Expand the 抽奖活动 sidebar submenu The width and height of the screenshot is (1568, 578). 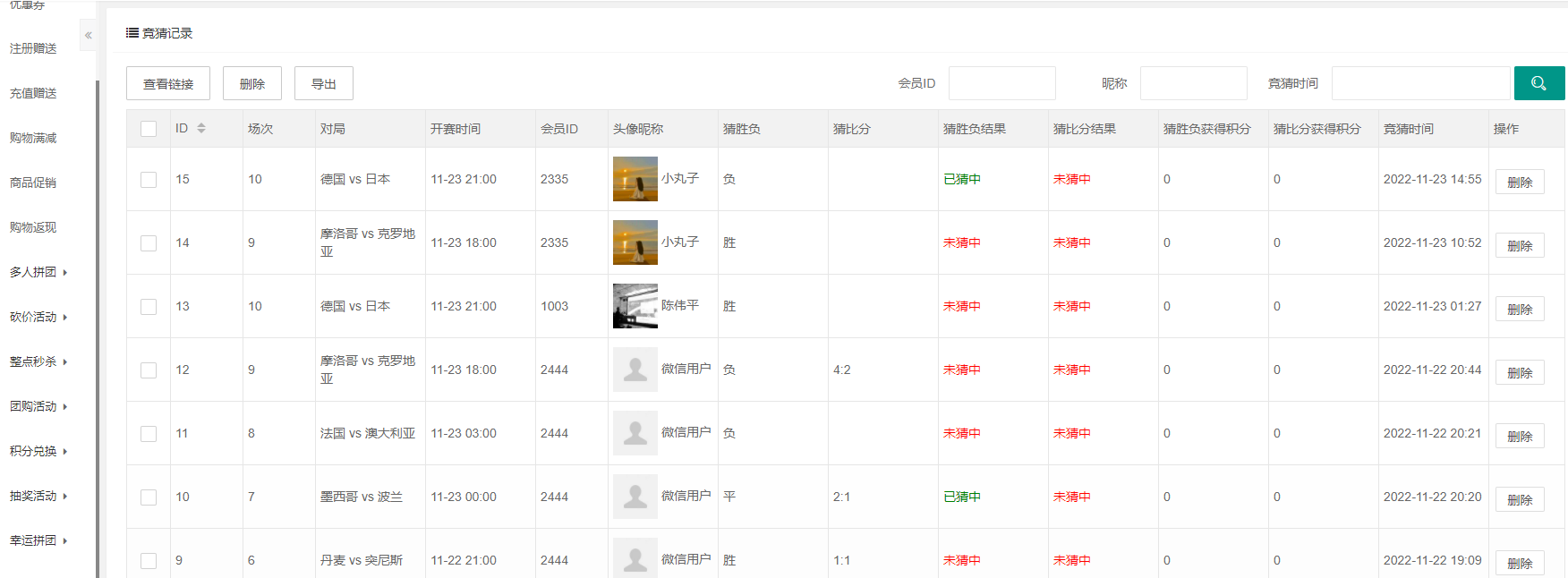[x=38, y=496]
